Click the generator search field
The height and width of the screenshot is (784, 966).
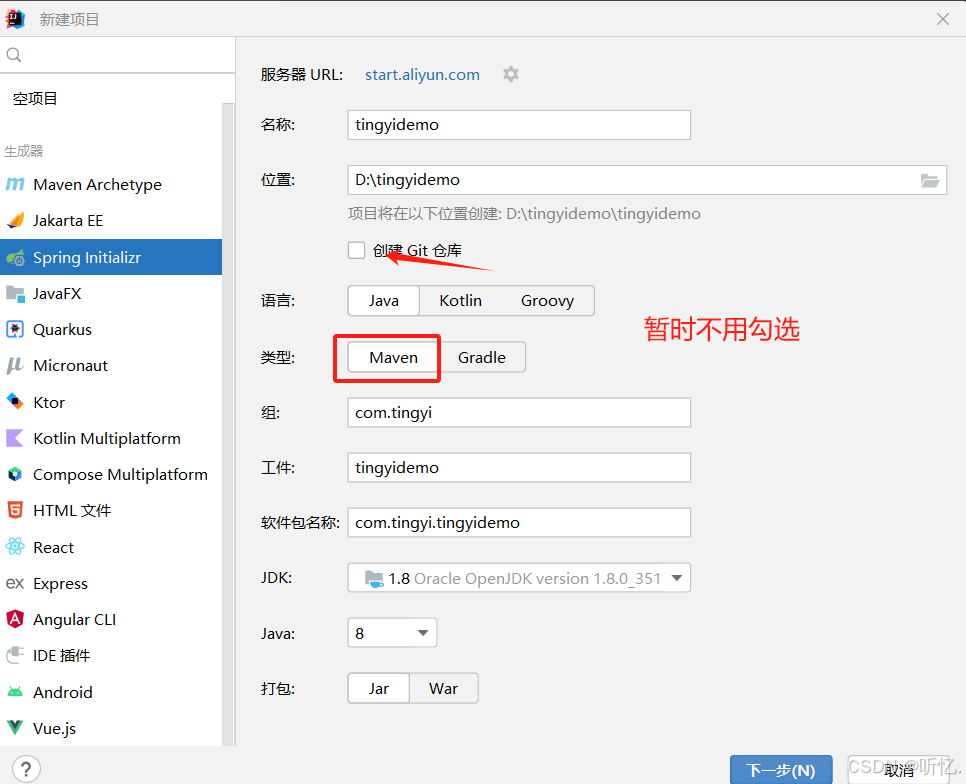[117, 55]
